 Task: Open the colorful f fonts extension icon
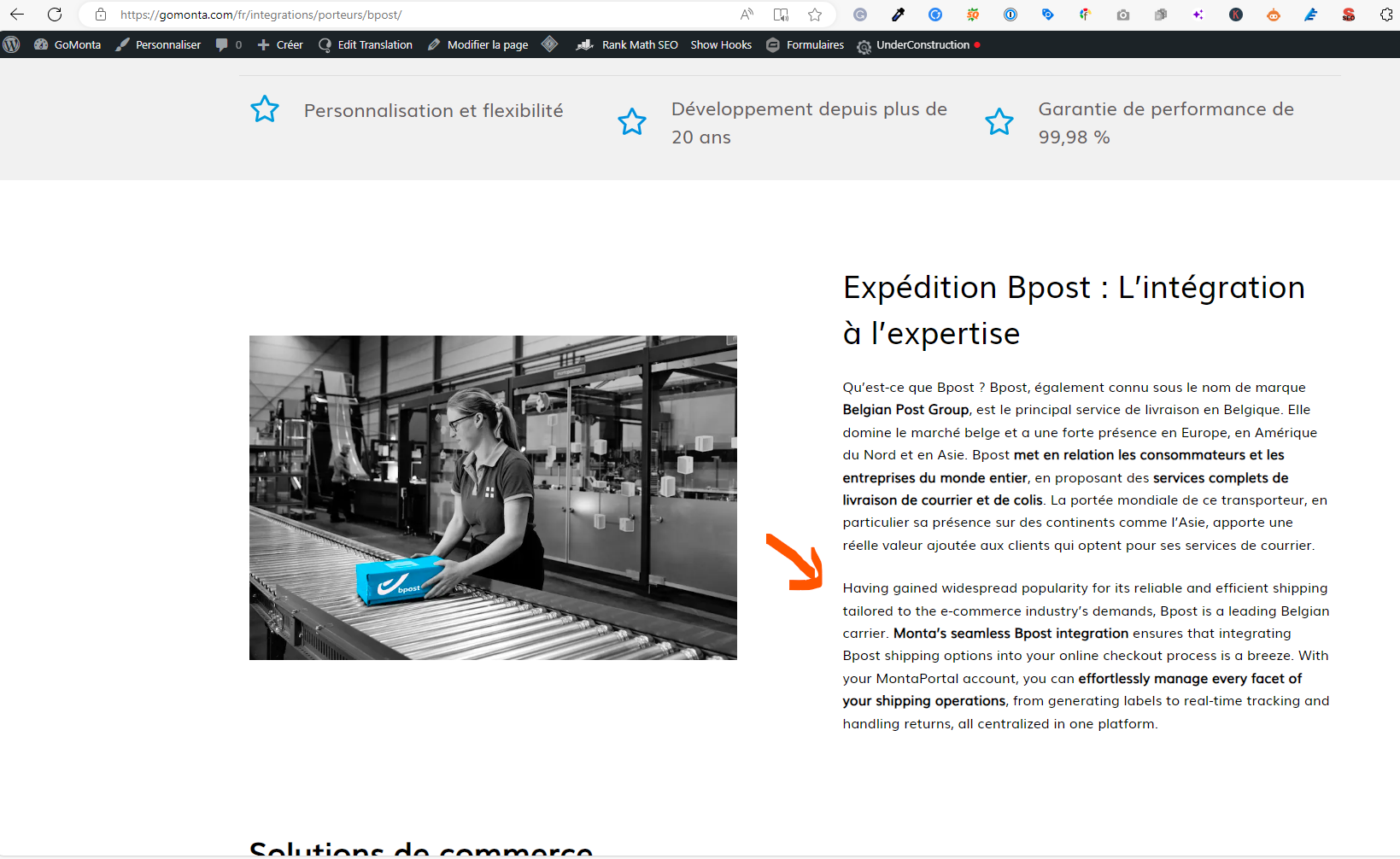tap(1085, 15)
